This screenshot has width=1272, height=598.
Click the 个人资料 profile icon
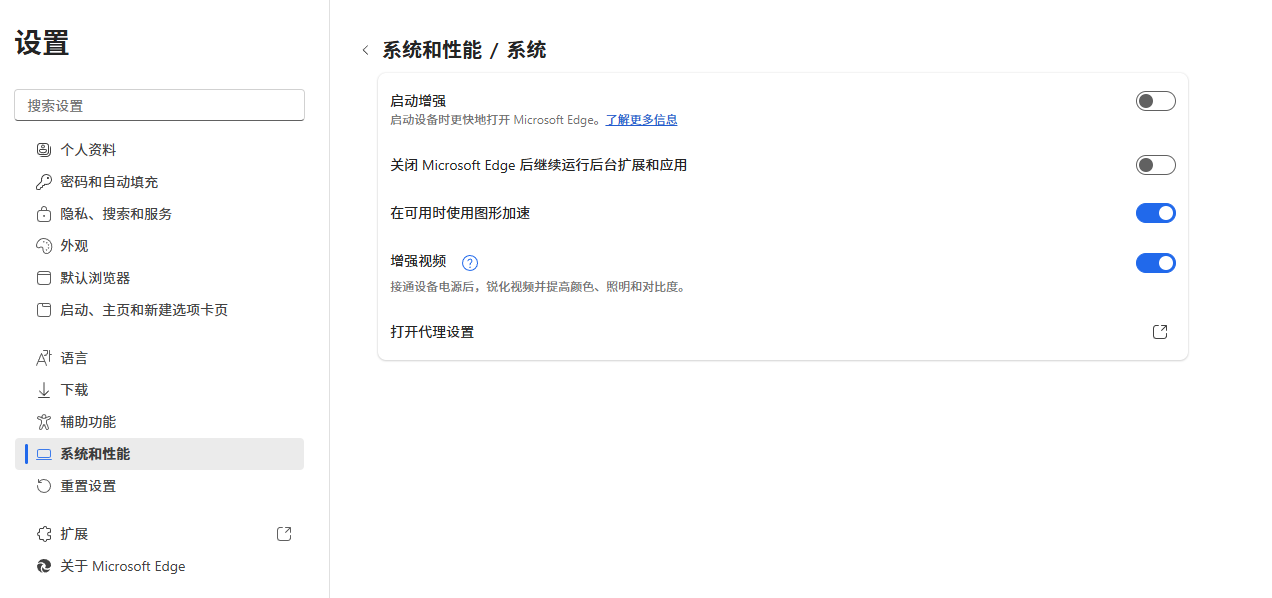point(43,150)
